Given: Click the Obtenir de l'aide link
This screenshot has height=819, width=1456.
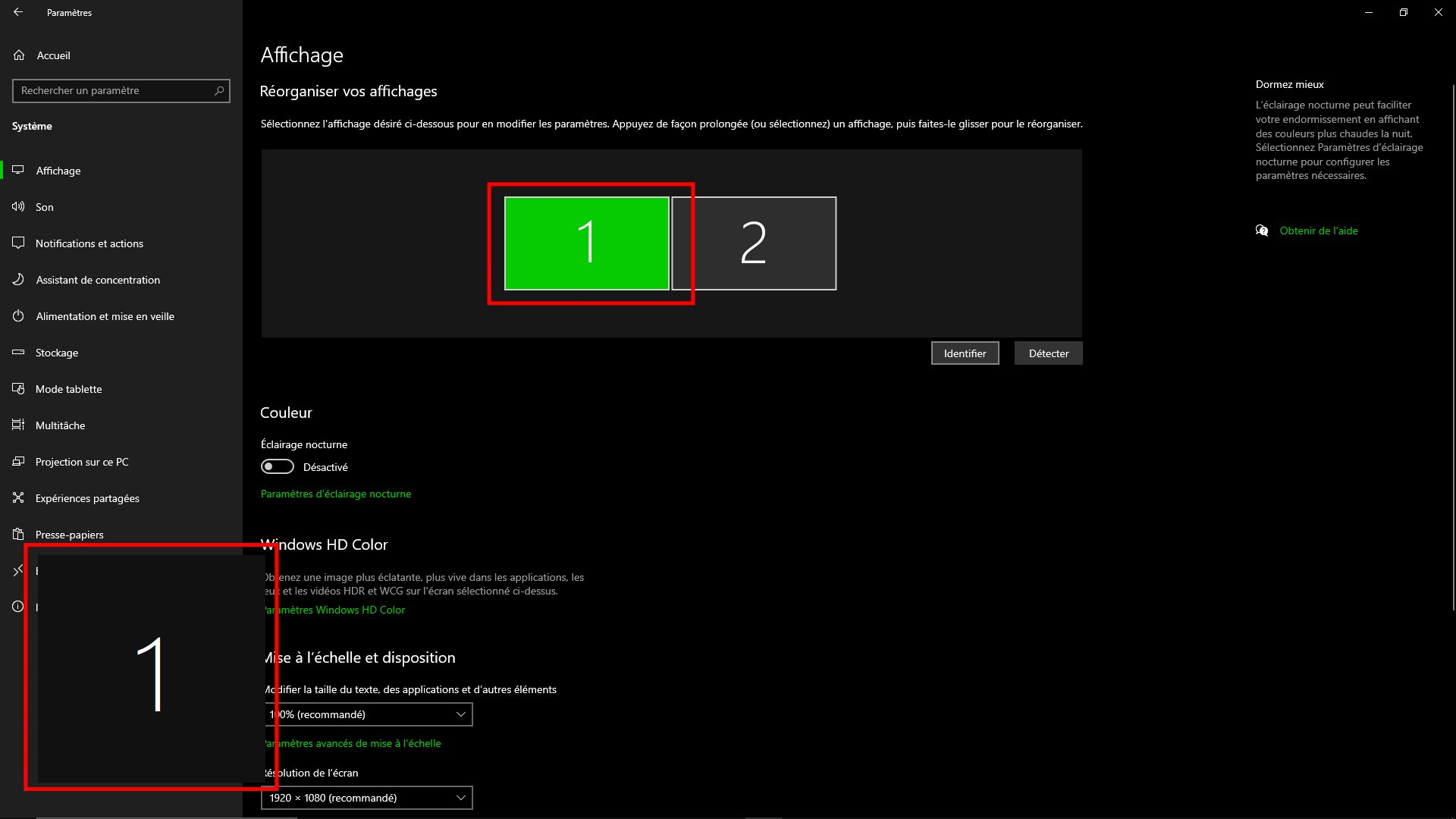Looking at the screenshot, I should coord(1318,231).
